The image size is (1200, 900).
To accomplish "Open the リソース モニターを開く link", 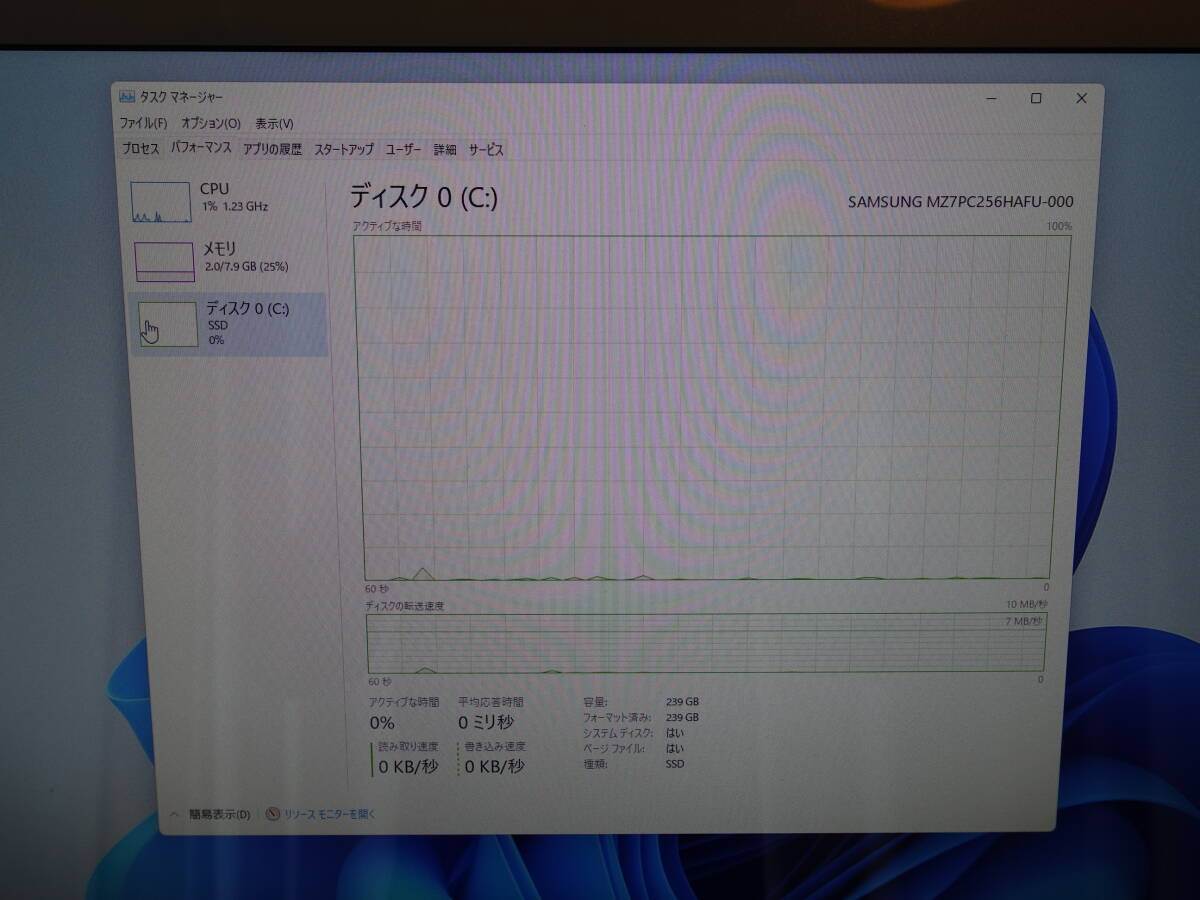I will click(330, 815).
